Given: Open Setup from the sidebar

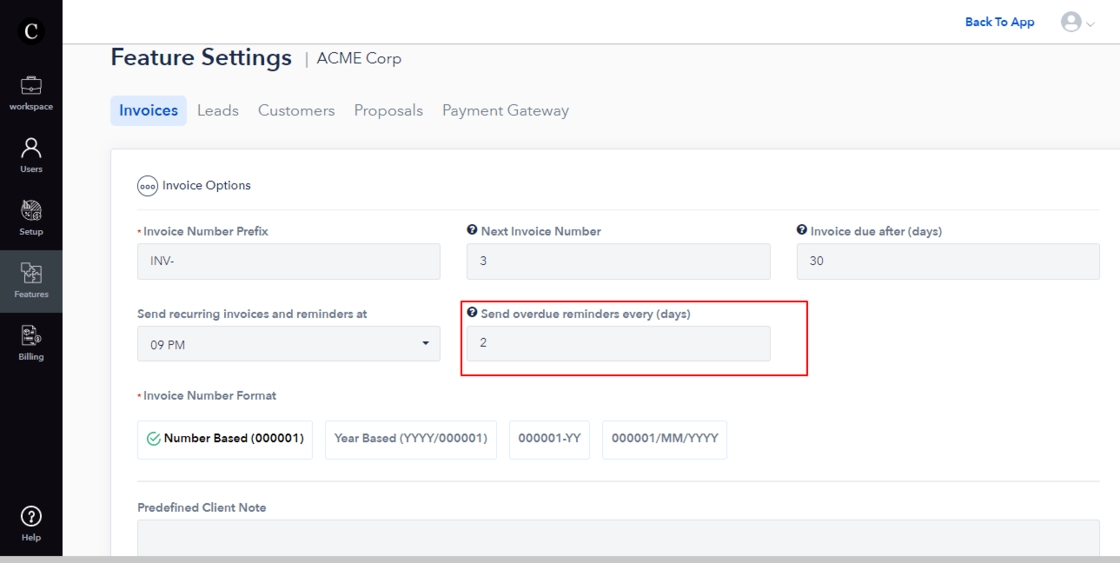Looking at the screenshot, I should pos(31,217).
